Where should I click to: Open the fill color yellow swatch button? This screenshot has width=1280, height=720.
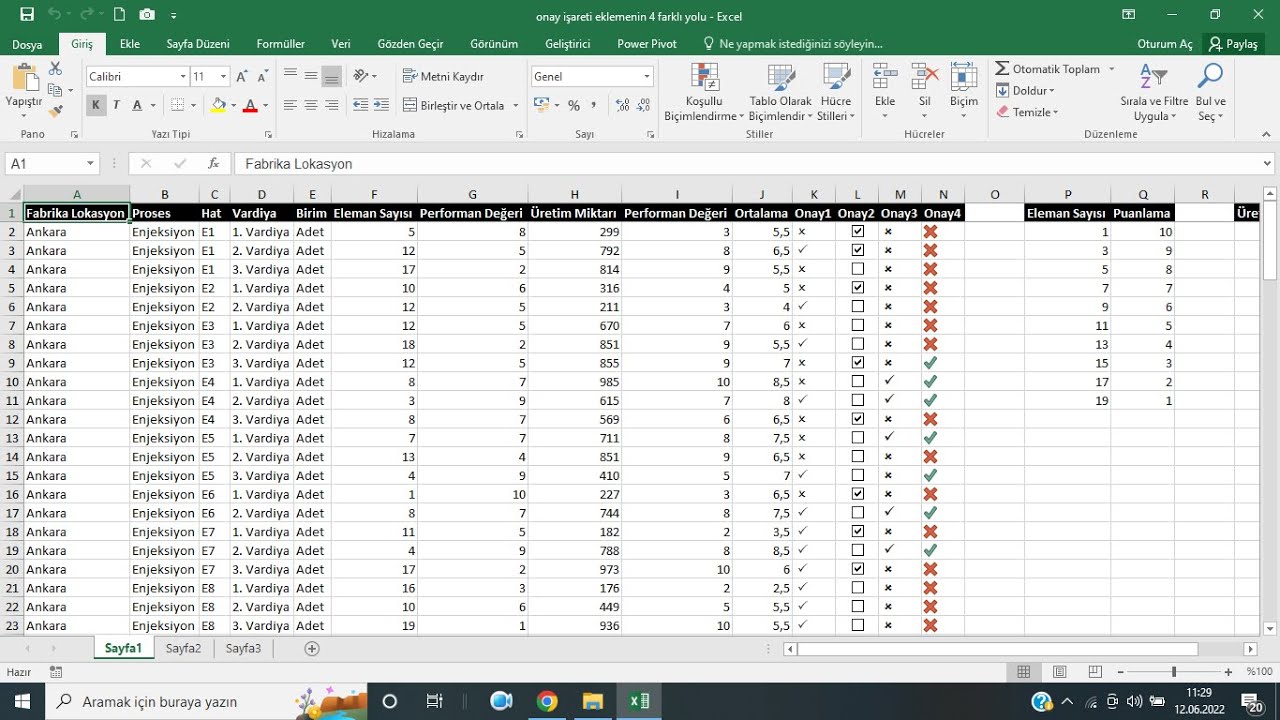(219, 105)
